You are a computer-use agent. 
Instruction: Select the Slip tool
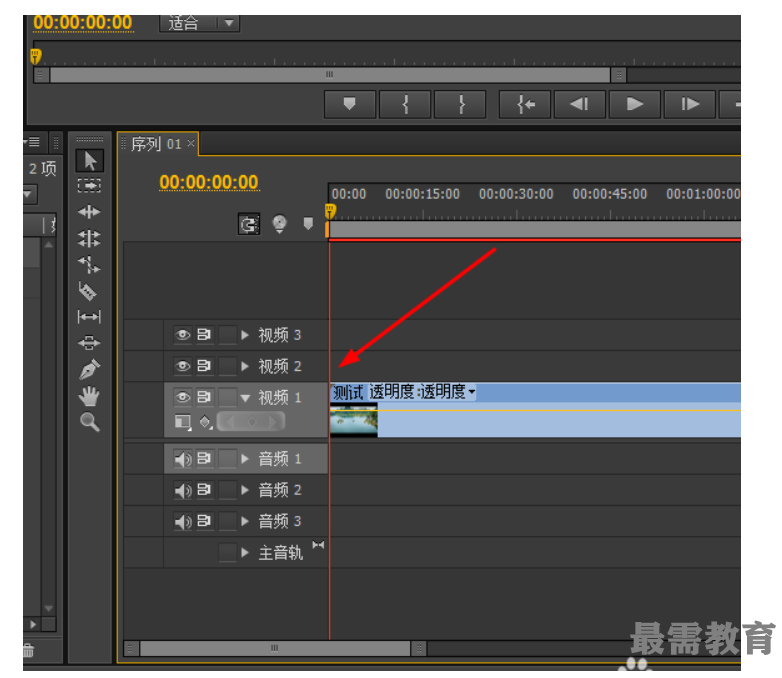click(89, 317)
